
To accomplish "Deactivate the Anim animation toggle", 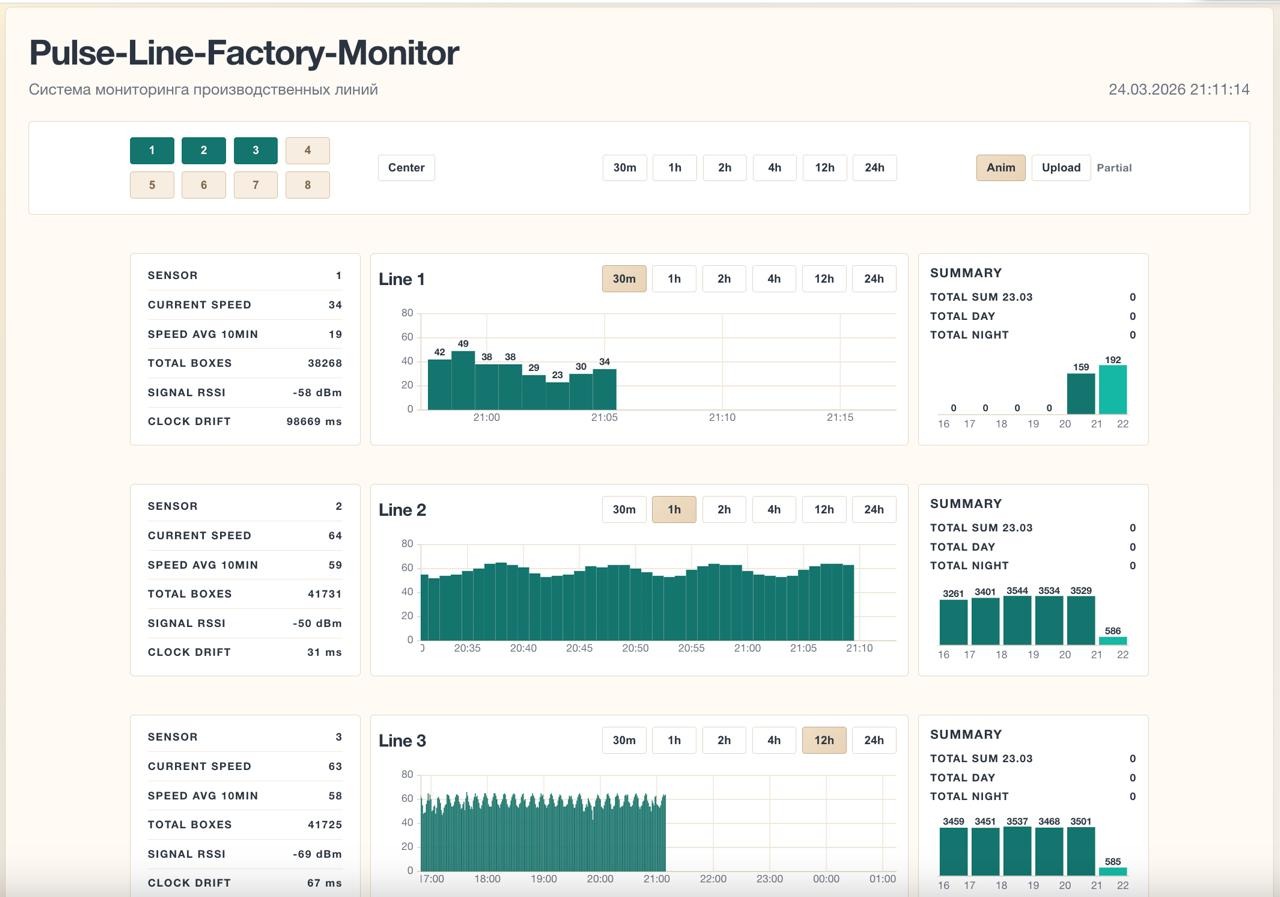I will (x=1000, y=167).
